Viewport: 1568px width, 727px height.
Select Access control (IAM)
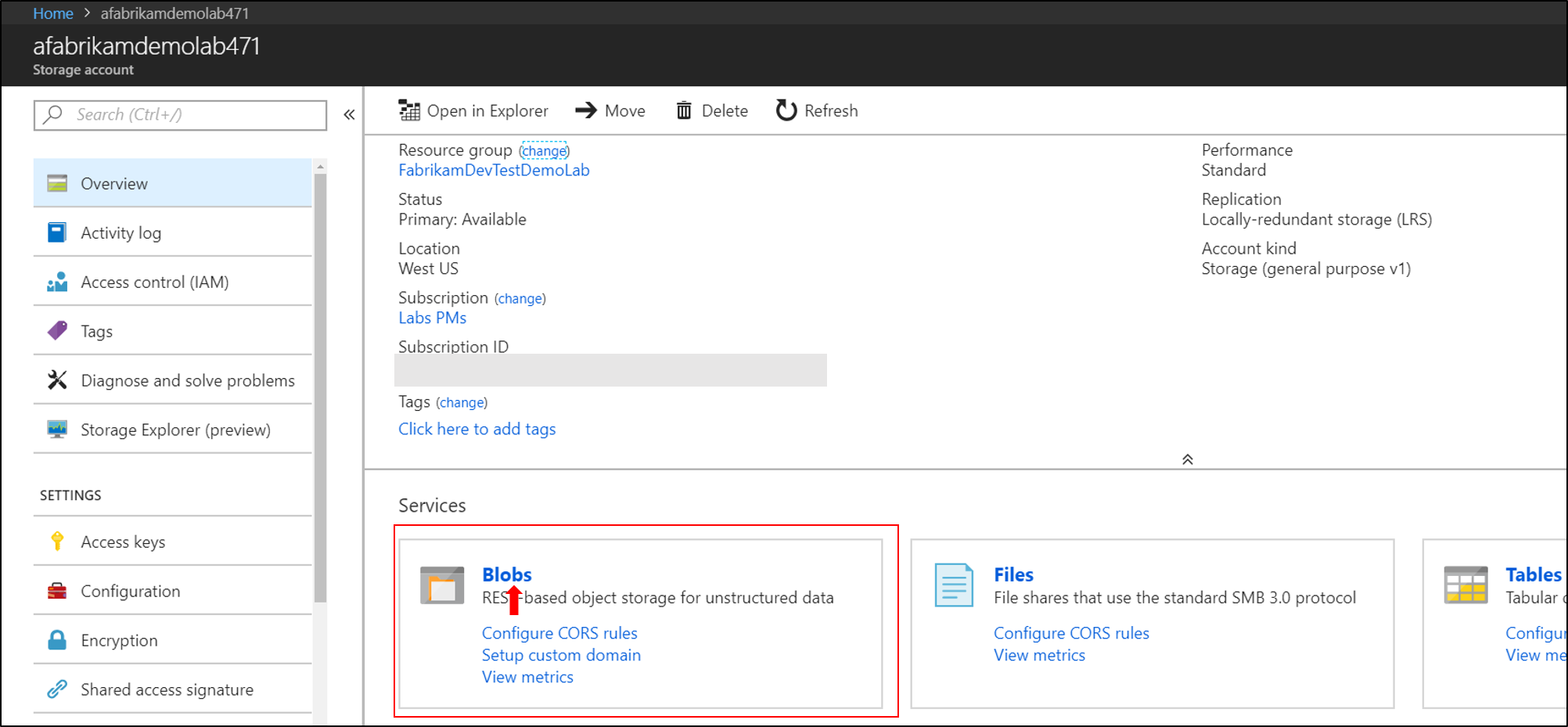tap(173, 282)
